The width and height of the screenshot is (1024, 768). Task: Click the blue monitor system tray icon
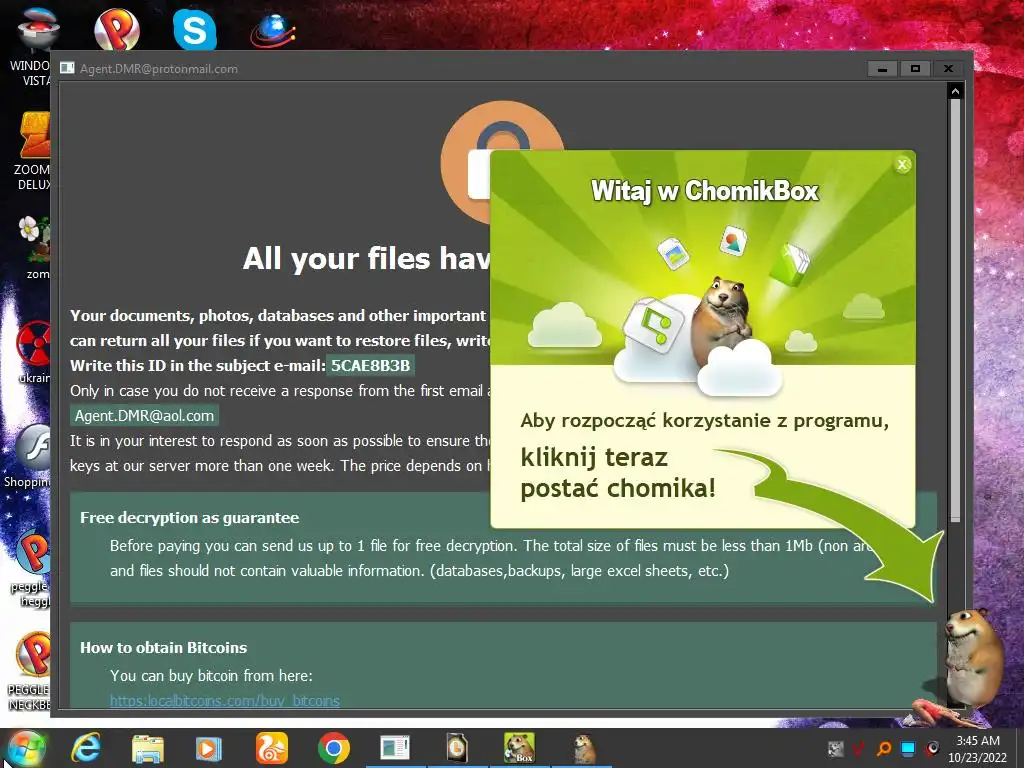pyautogui.click(x=908, y=748)
